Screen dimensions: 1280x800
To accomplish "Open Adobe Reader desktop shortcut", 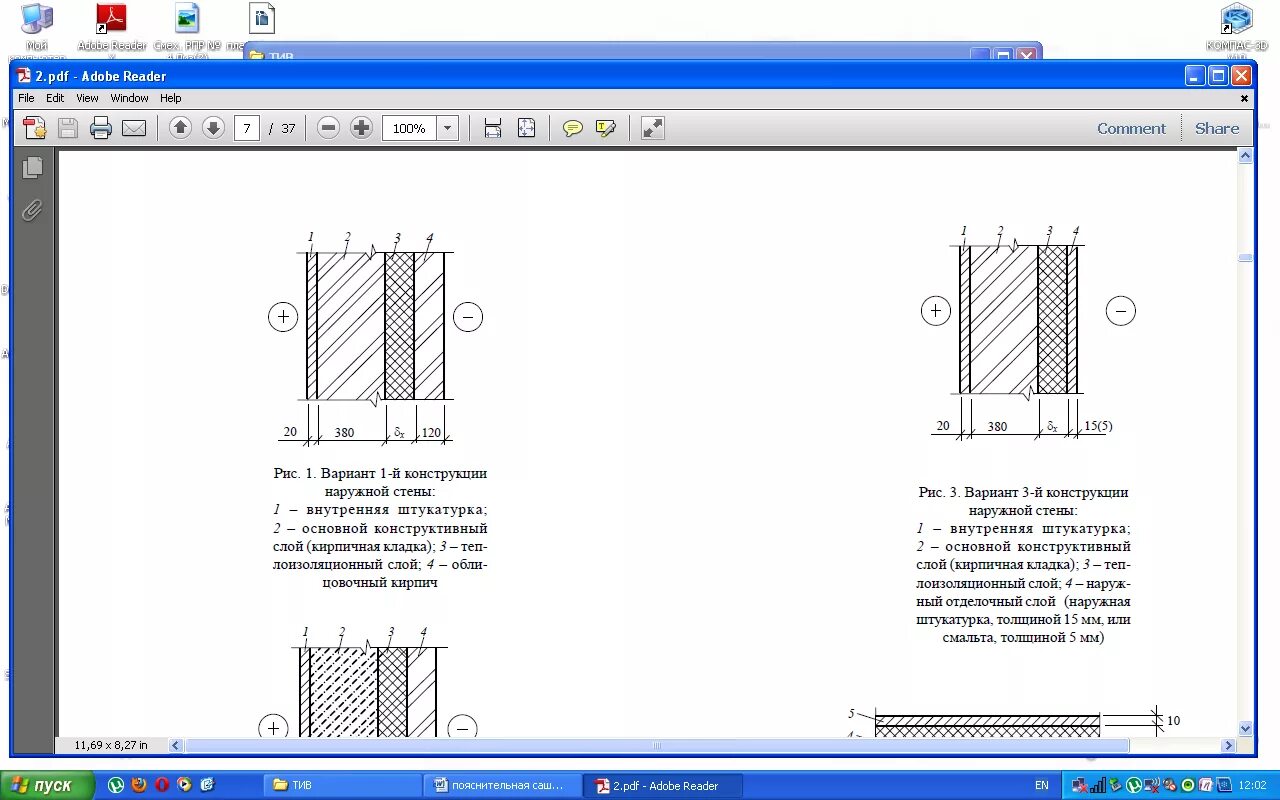I will pos(111,27).
